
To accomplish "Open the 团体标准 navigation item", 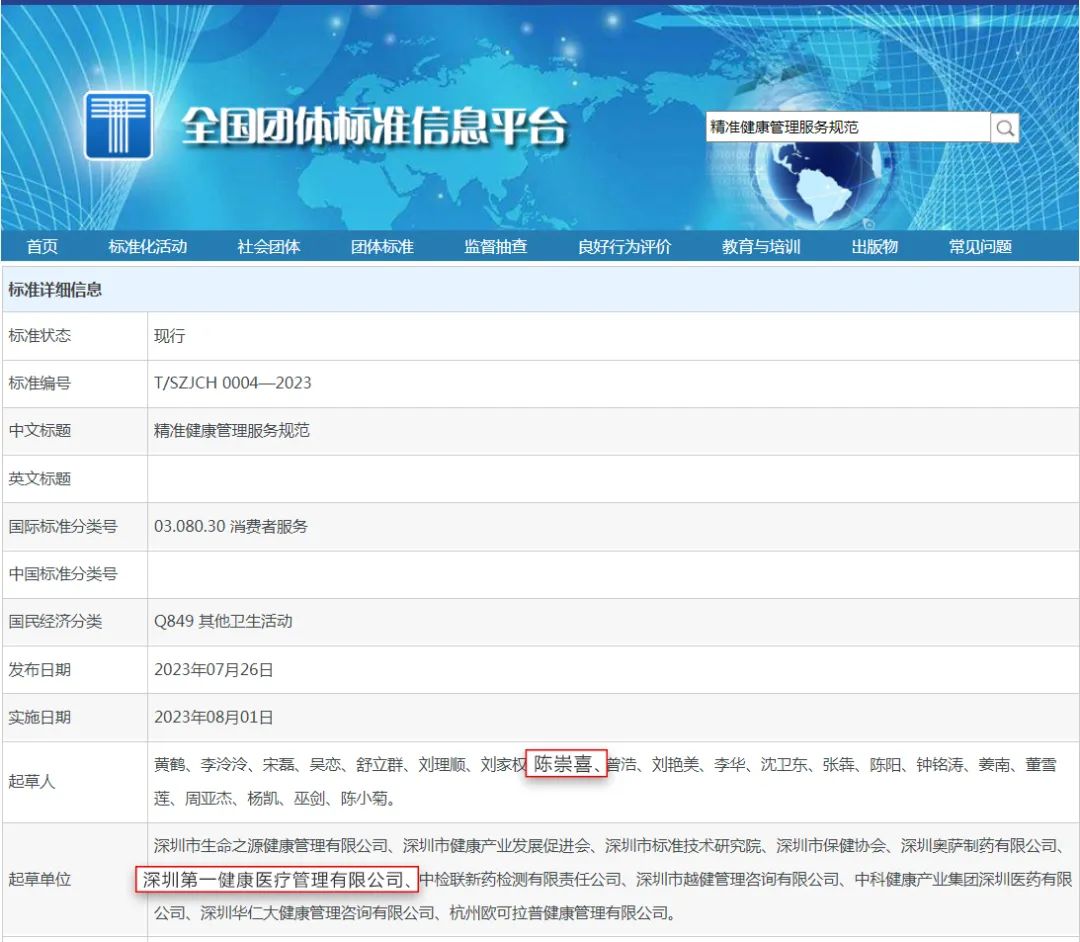I will pyautogui.click(x=382, y=247).
